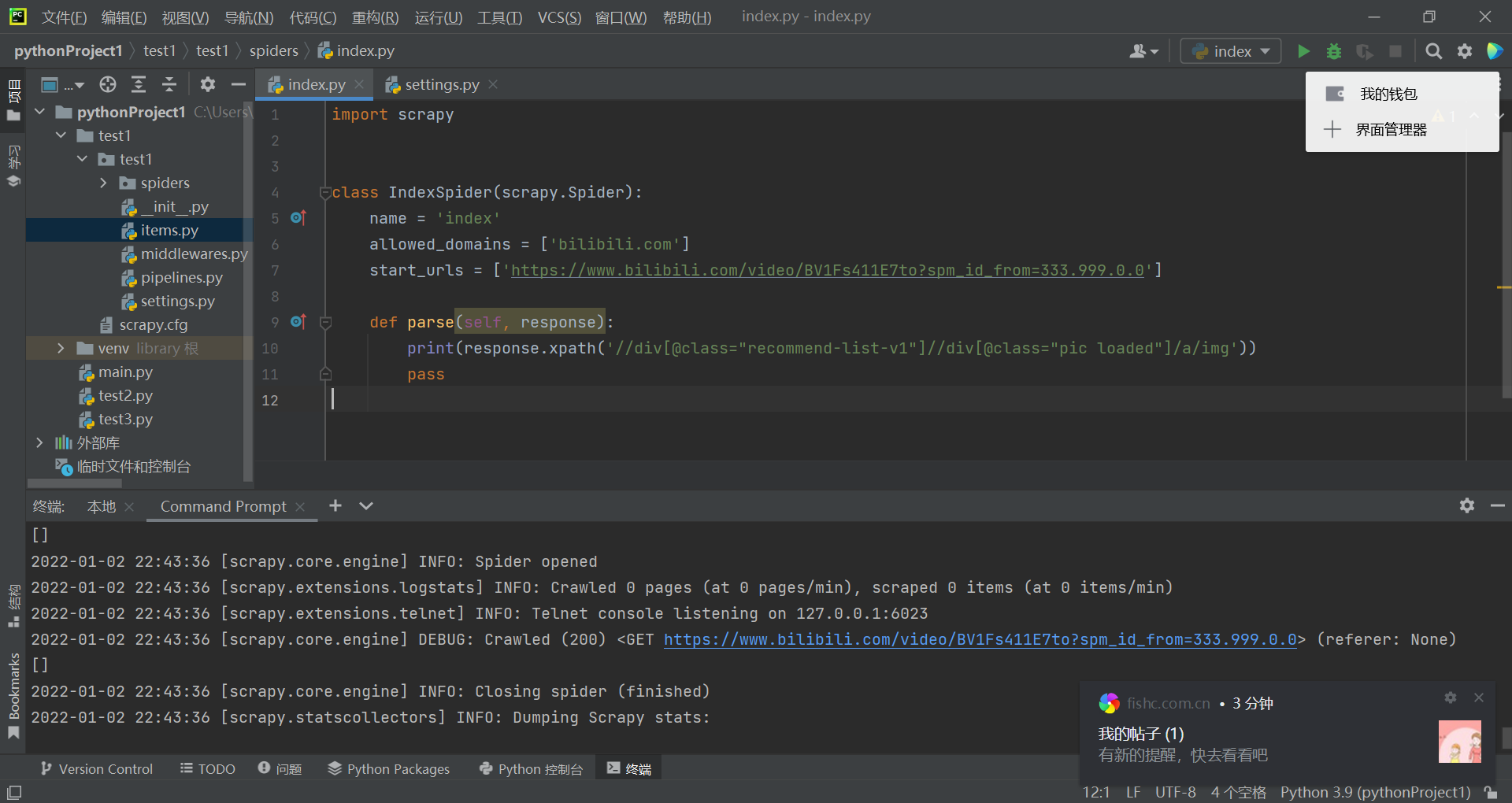Select pipelines.py in the project tree
The image size is (1512, 803).
(172, 277)
